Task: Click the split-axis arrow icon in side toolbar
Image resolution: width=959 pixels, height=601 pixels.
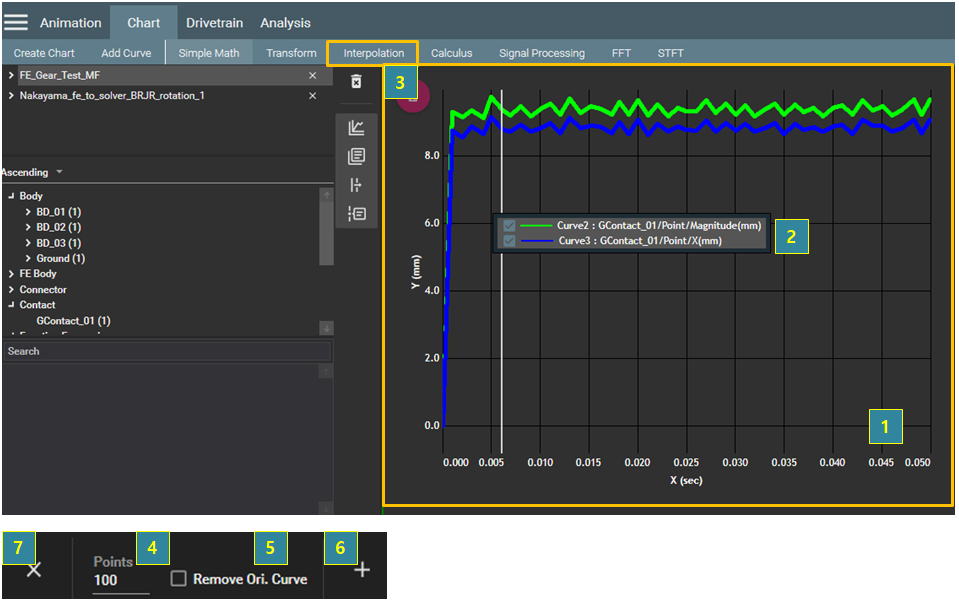Action: point(356,185)
